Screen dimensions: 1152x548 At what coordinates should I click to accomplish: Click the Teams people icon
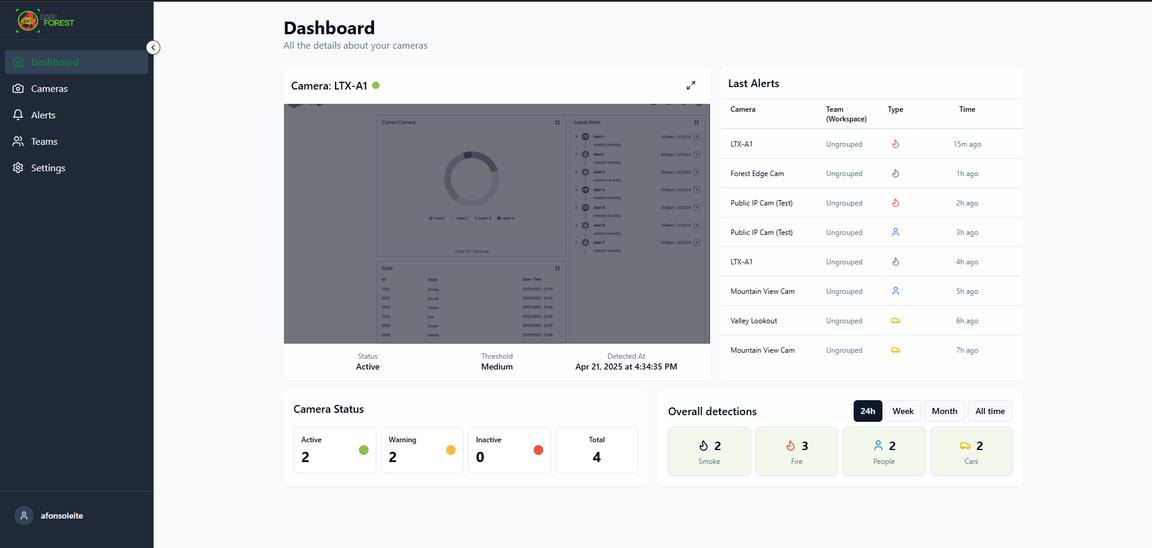point(18,142)
